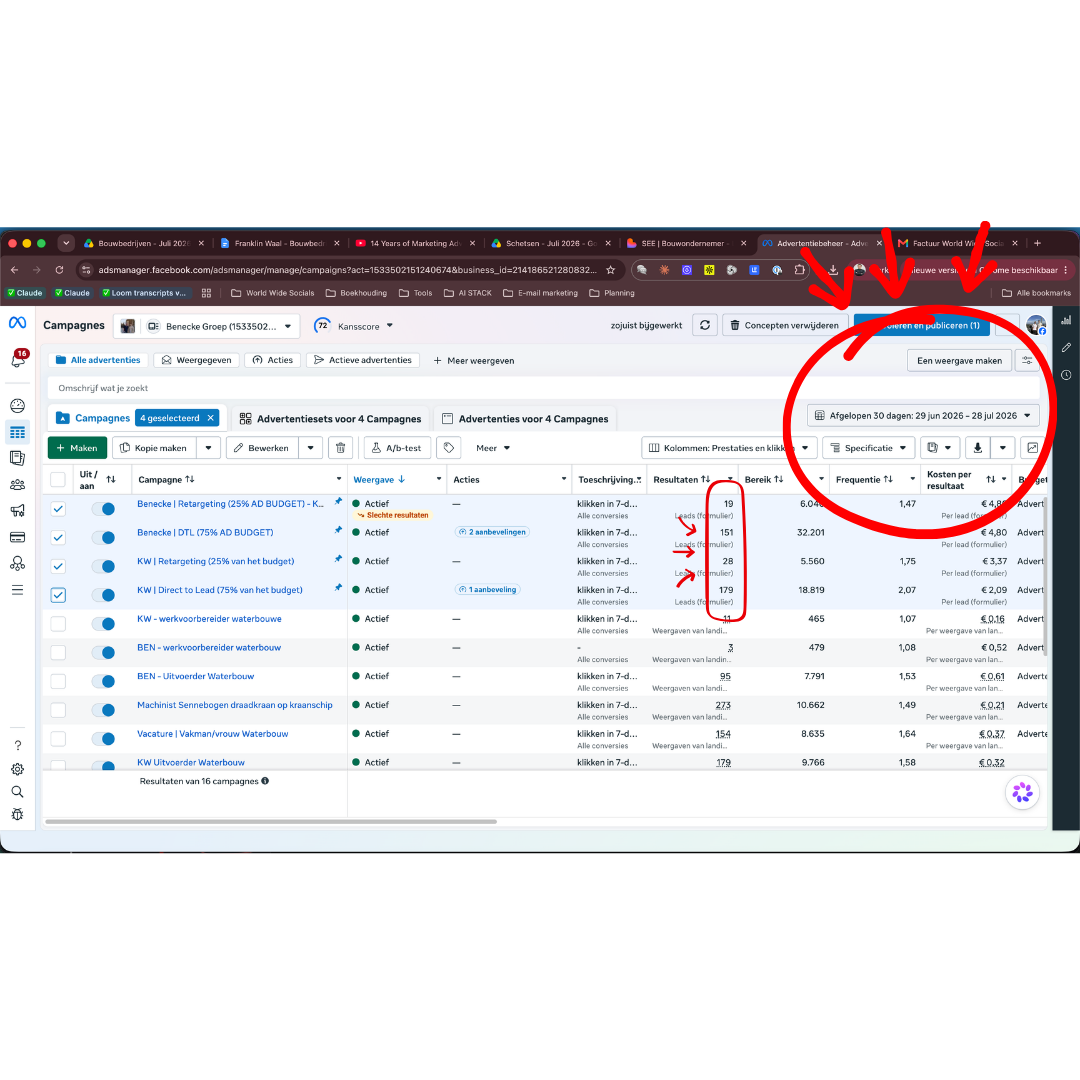The image size is (1080, 1080).
Task: Open the Specificatie breakdown dropdown
Action: 869,448
